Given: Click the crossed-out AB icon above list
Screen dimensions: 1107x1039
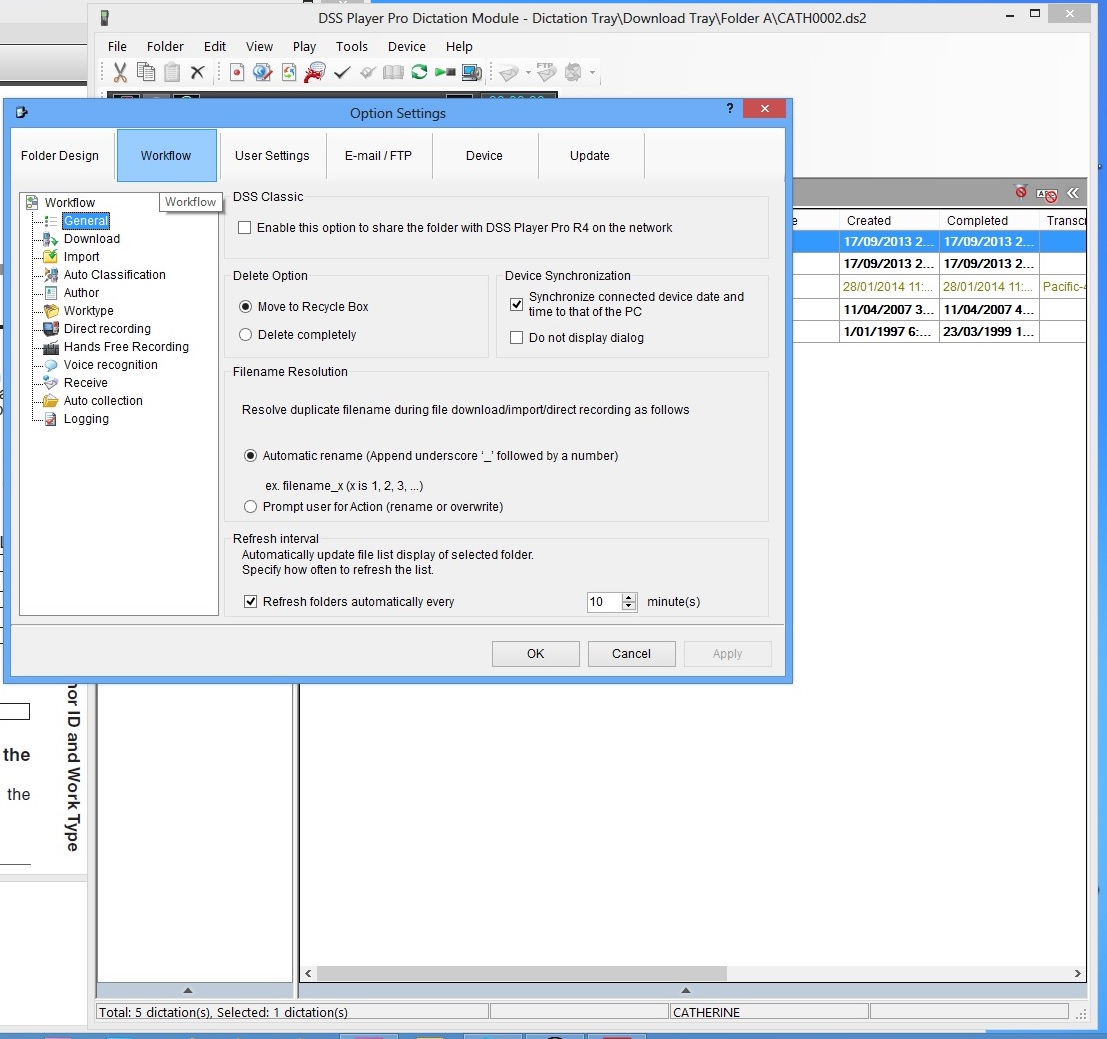Looking at the screenshot, I should pyautogui.click(x=1047, y=195).
